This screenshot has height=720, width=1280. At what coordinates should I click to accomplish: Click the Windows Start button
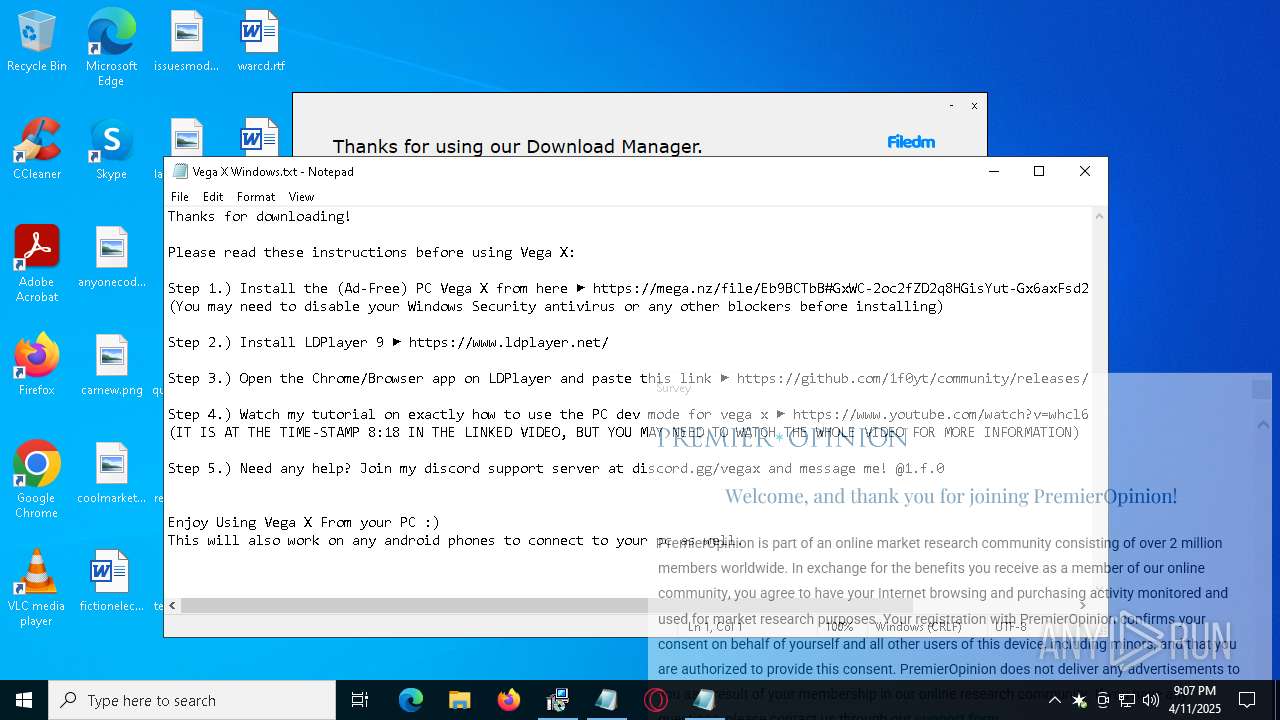tap(24, 700)
